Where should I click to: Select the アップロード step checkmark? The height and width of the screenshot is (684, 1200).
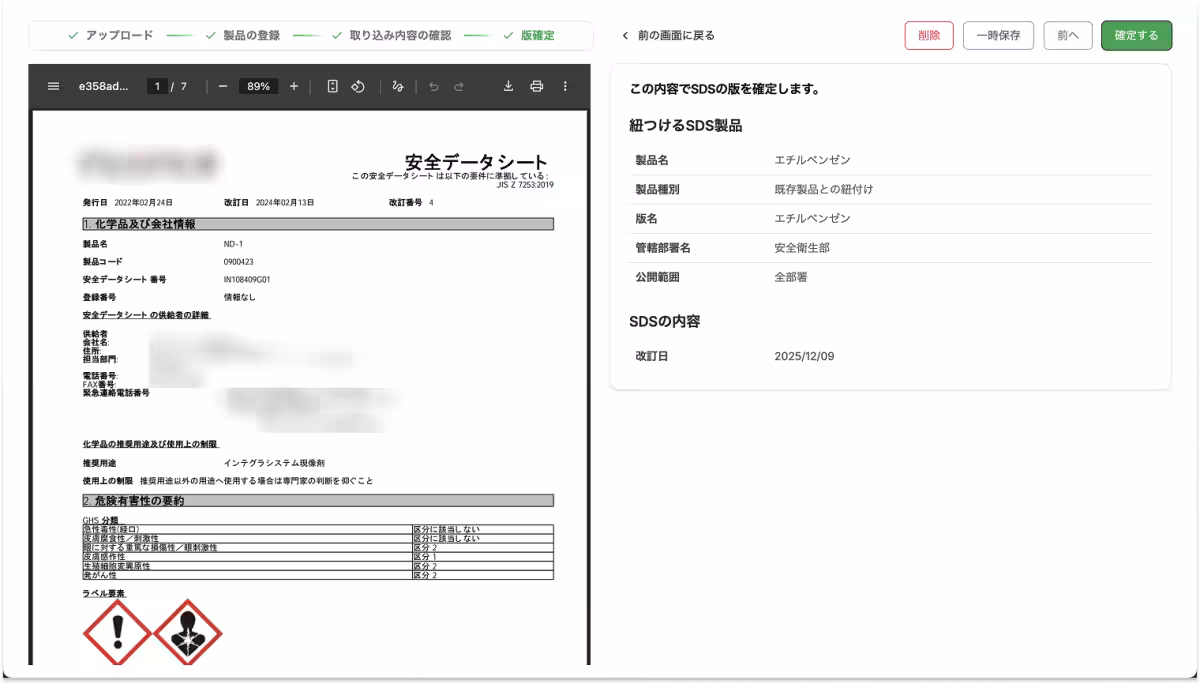point(72,35)
